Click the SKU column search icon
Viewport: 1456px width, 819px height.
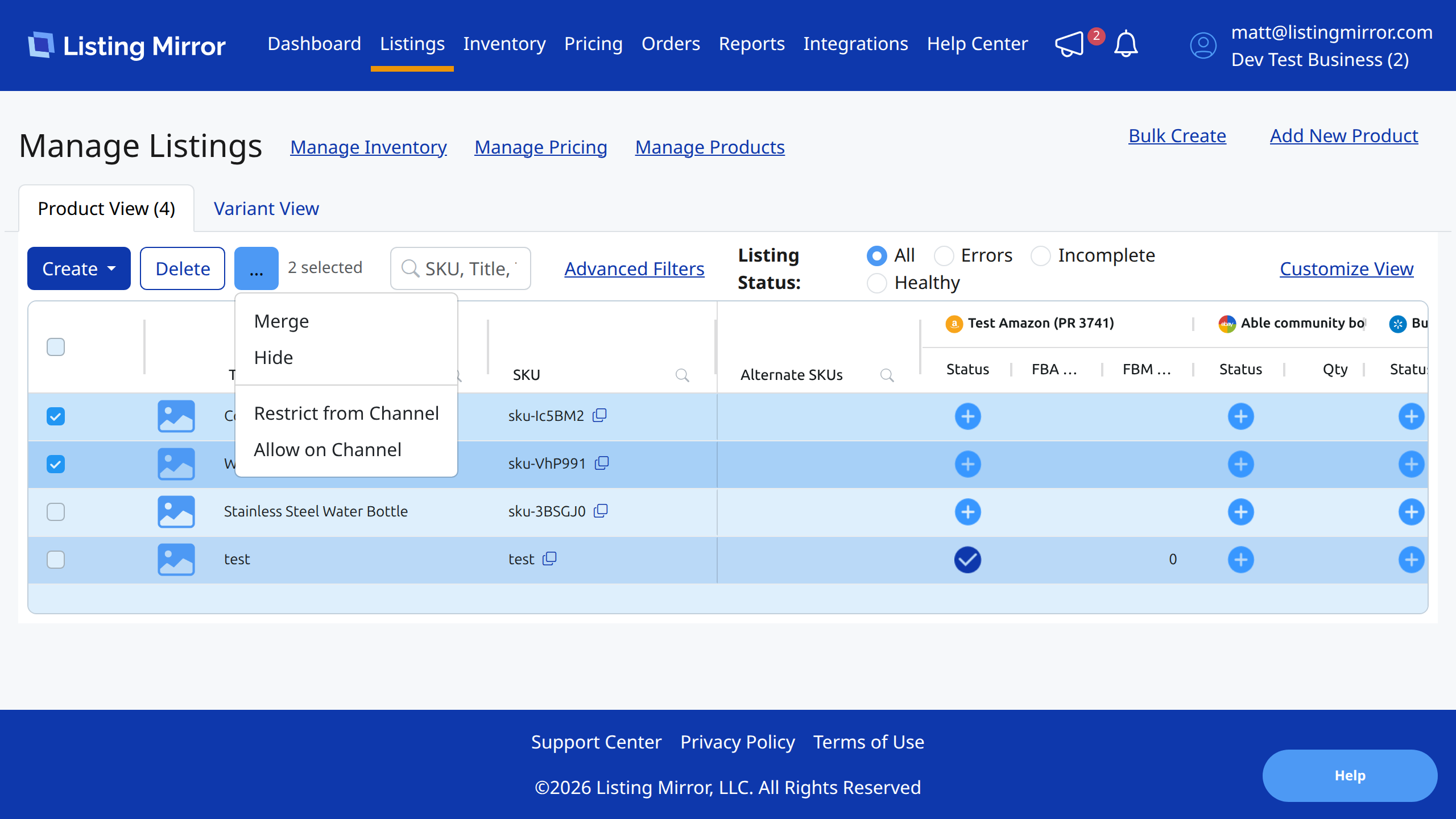[x=682, y=375]
